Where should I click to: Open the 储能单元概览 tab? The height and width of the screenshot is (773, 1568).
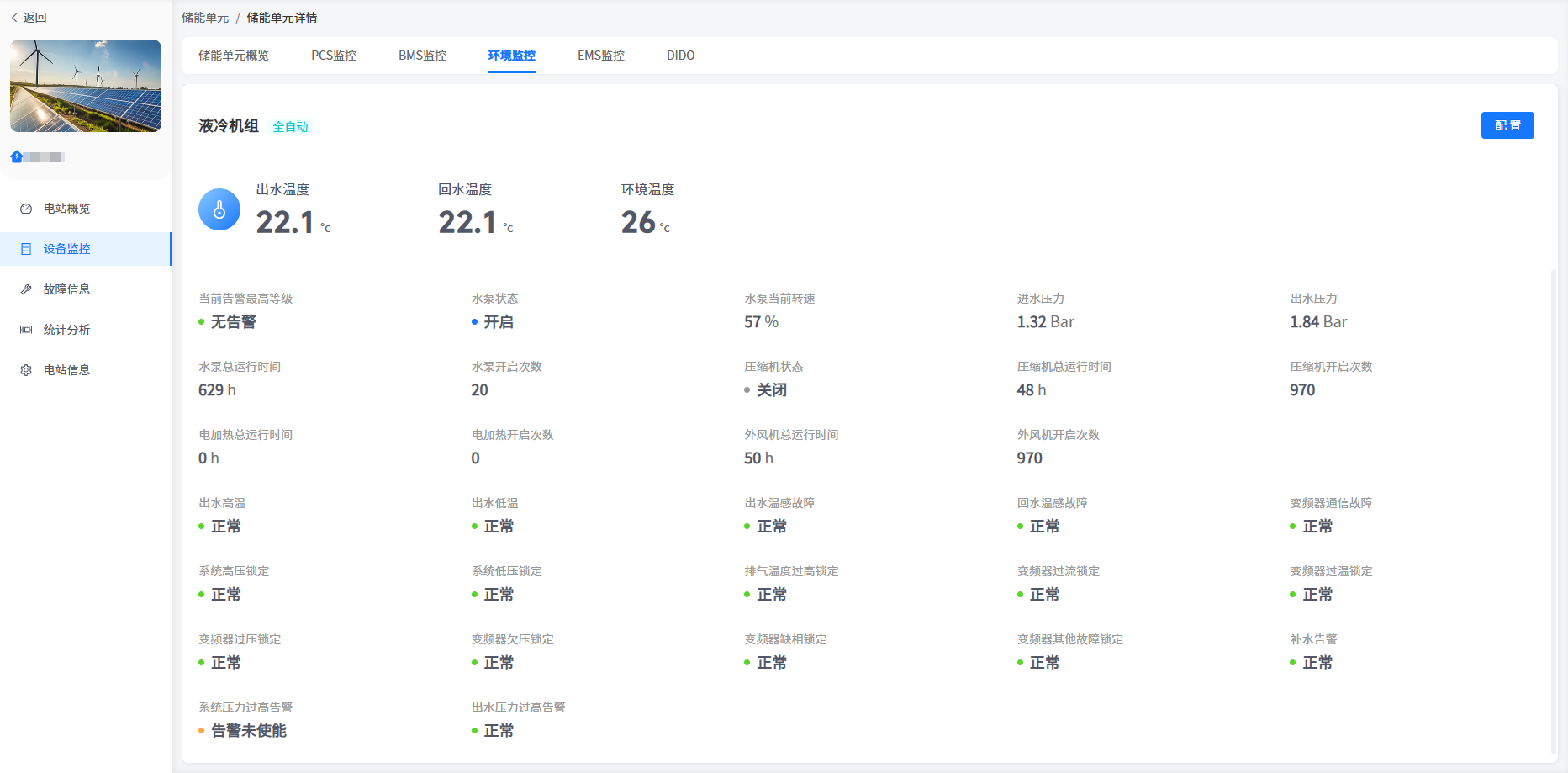point(234,56)
